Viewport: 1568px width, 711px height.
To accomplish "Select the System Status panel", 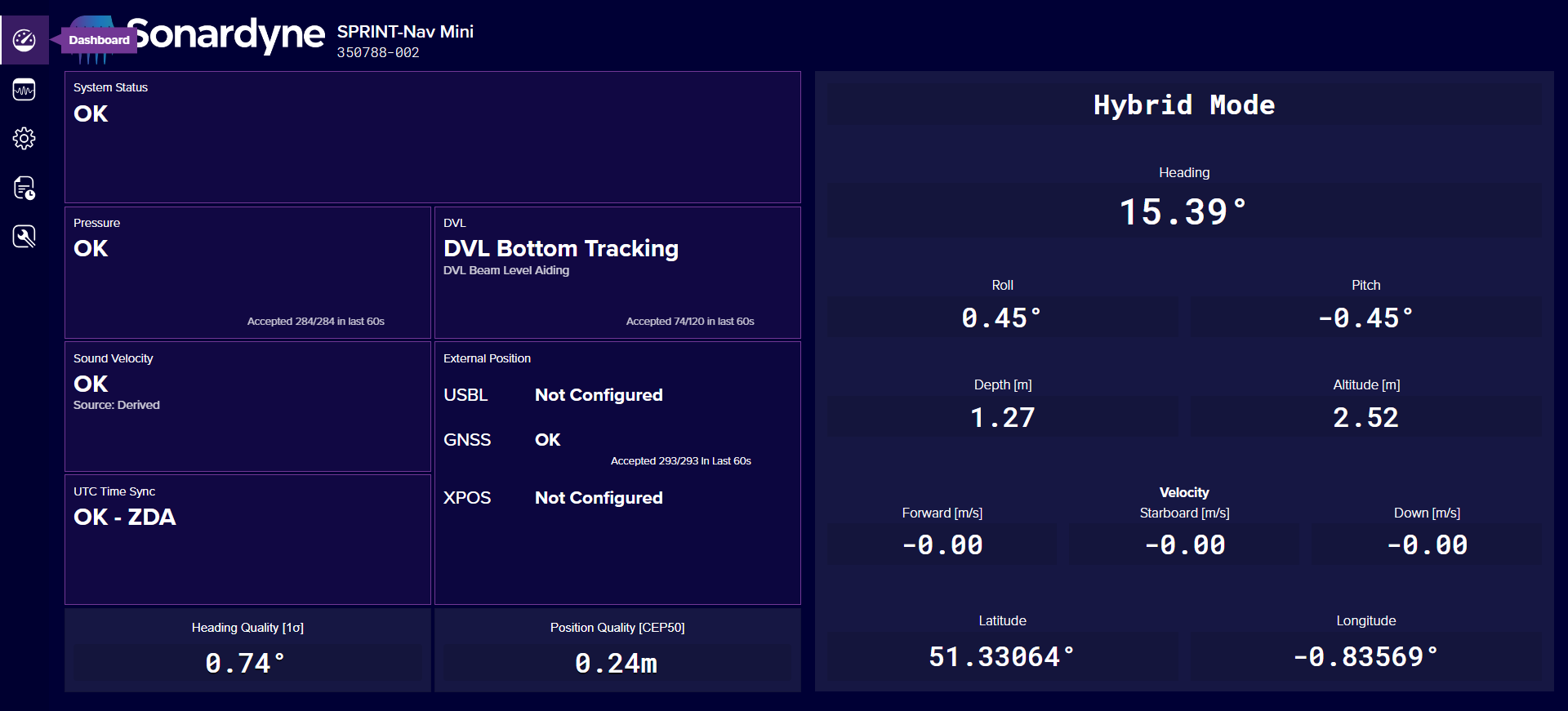I will 432,137.
